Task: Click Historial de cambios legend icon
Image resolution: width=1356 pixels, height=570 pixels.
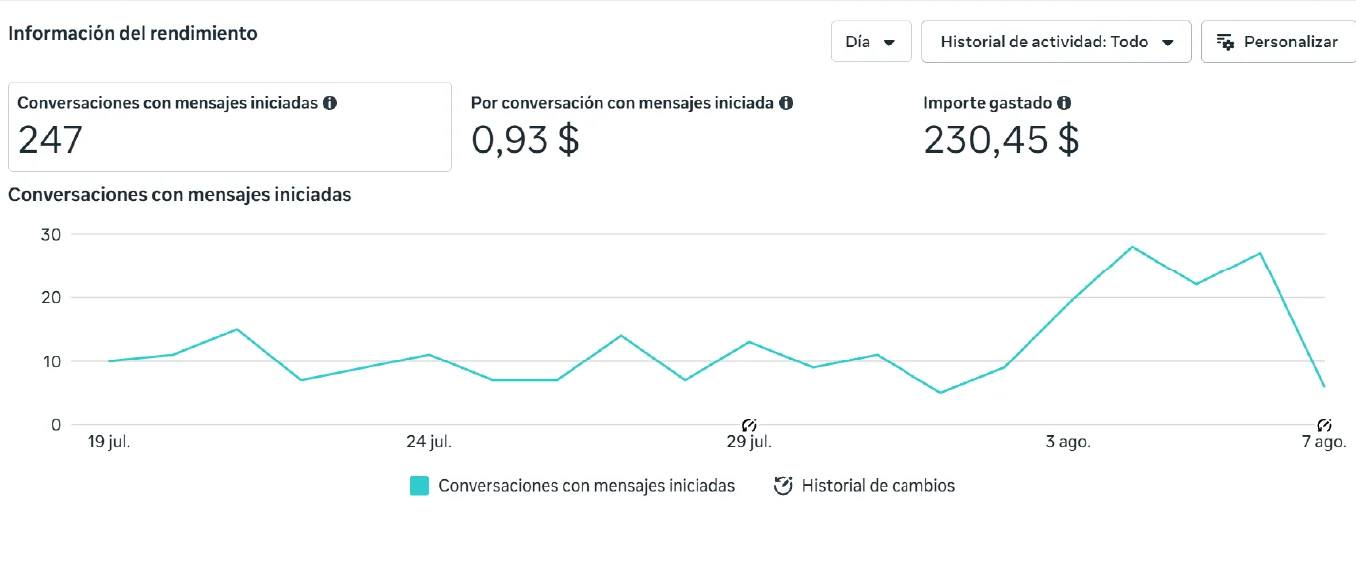Action: tap(783, 486)
